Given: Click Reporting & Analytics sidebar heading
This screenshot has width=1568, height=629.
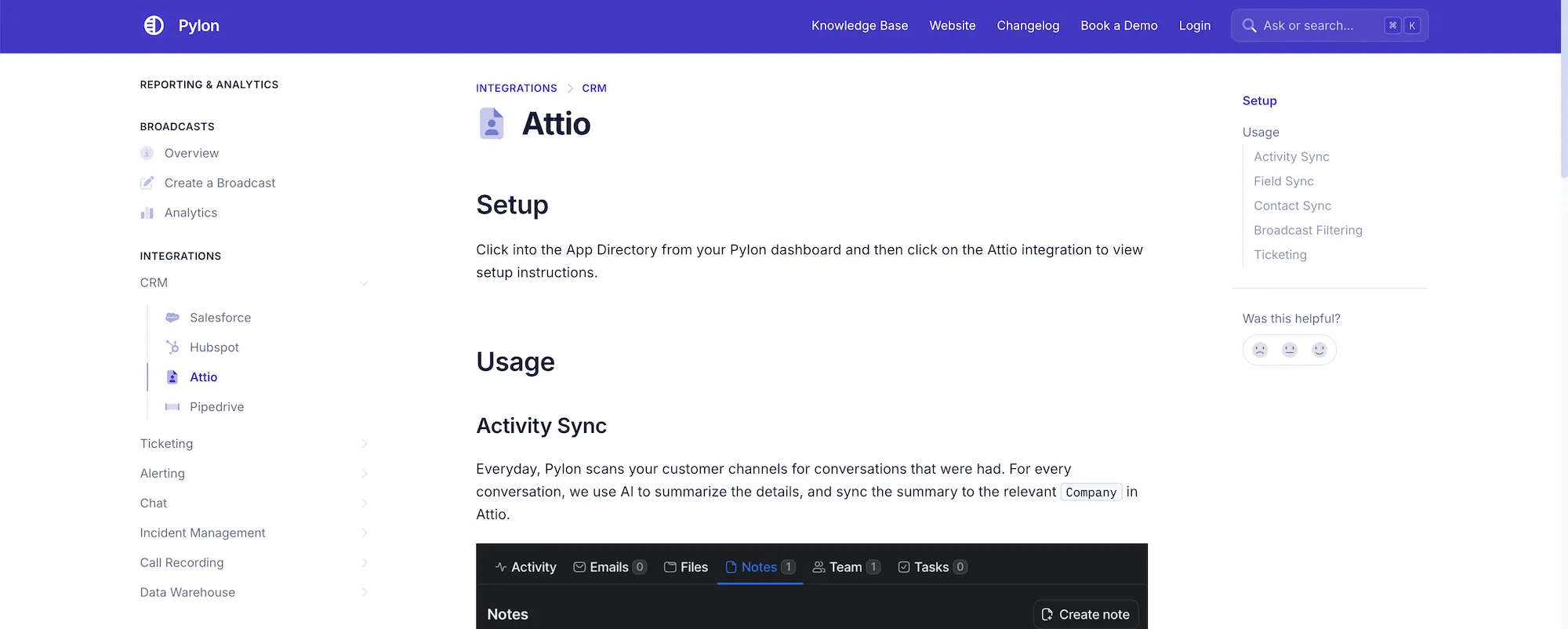Looking at the screenshot, I should (209, 85).
